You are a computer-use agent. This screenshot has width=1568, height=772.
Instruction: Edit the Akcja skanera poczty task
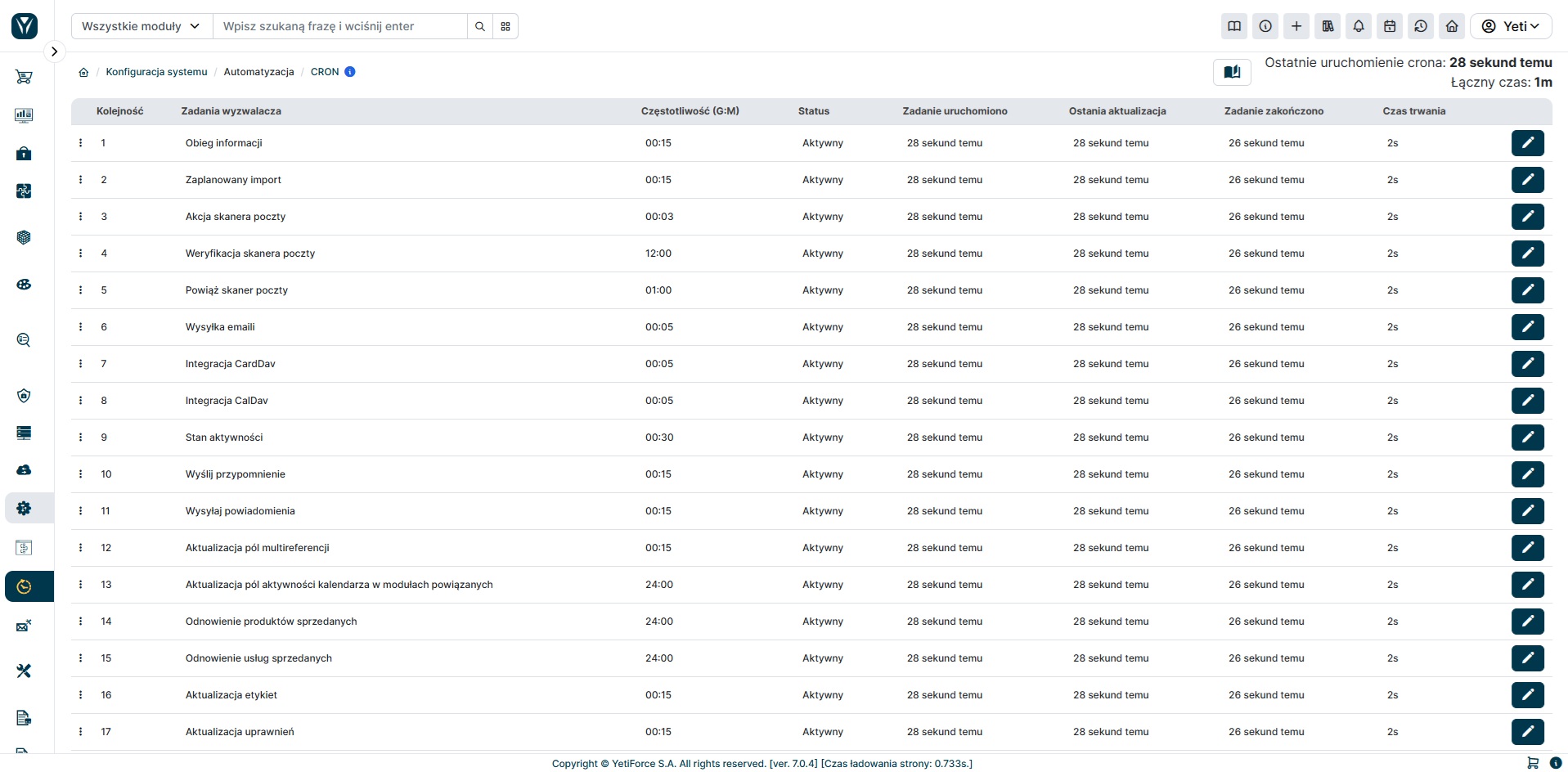[1527, 217]
